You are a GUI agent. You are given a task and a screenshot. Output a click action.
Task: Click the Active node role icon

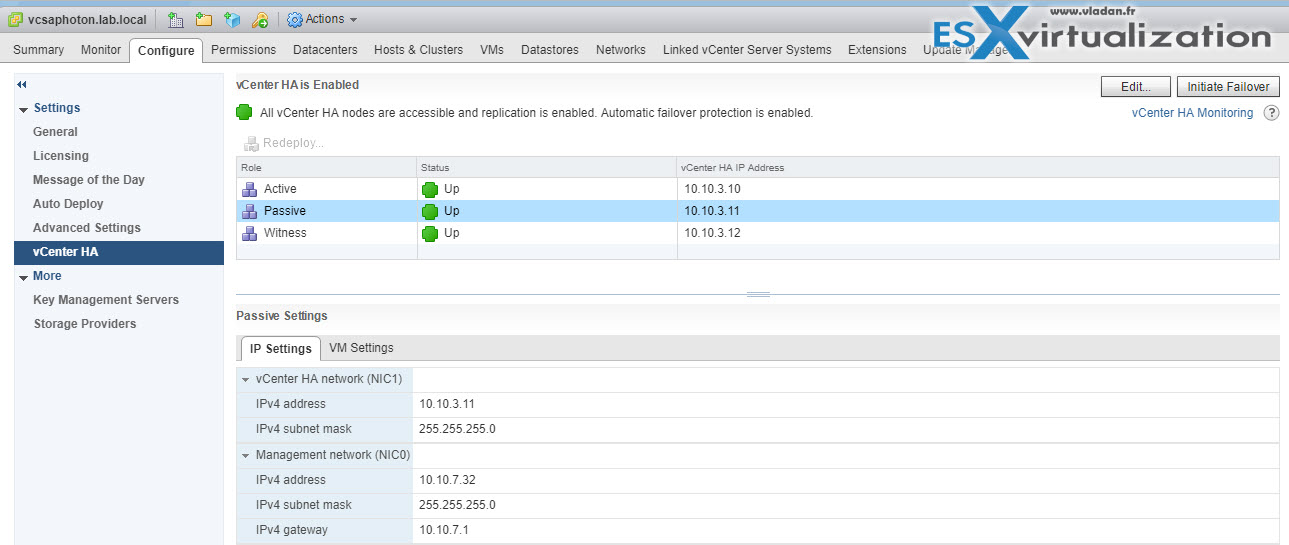[x=250, y=189]
